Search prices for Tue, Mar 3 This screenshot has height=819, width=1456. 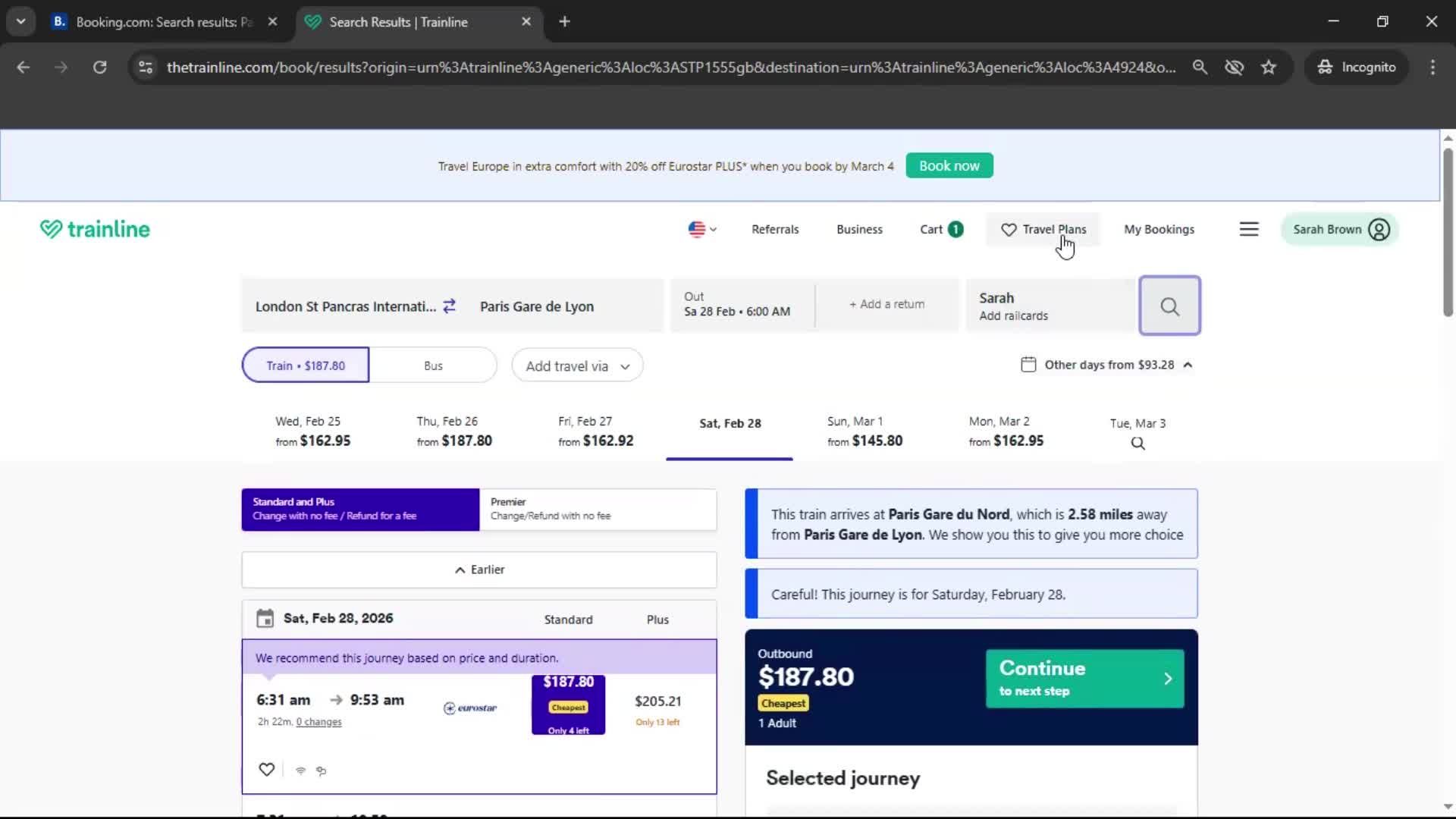[1137, 433]
